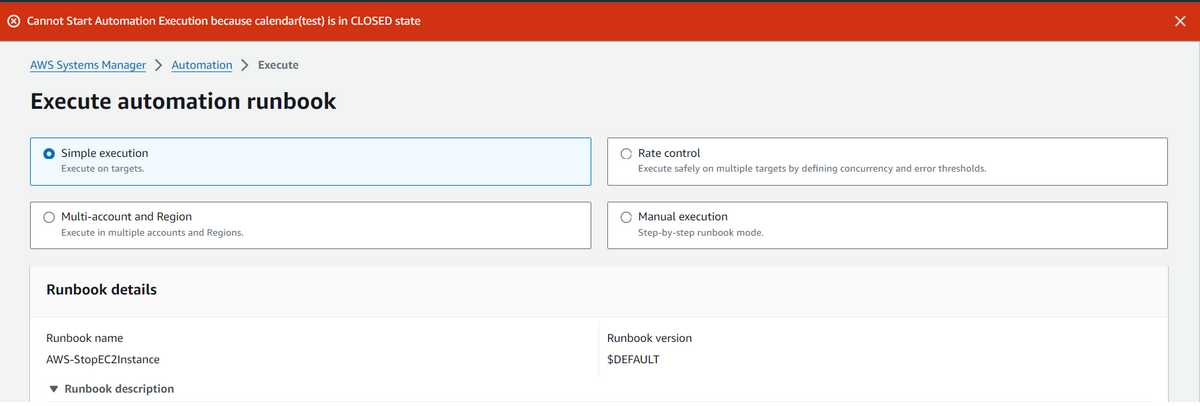
Task: Go to the Automation breadcrumb link
Action: 202,65
